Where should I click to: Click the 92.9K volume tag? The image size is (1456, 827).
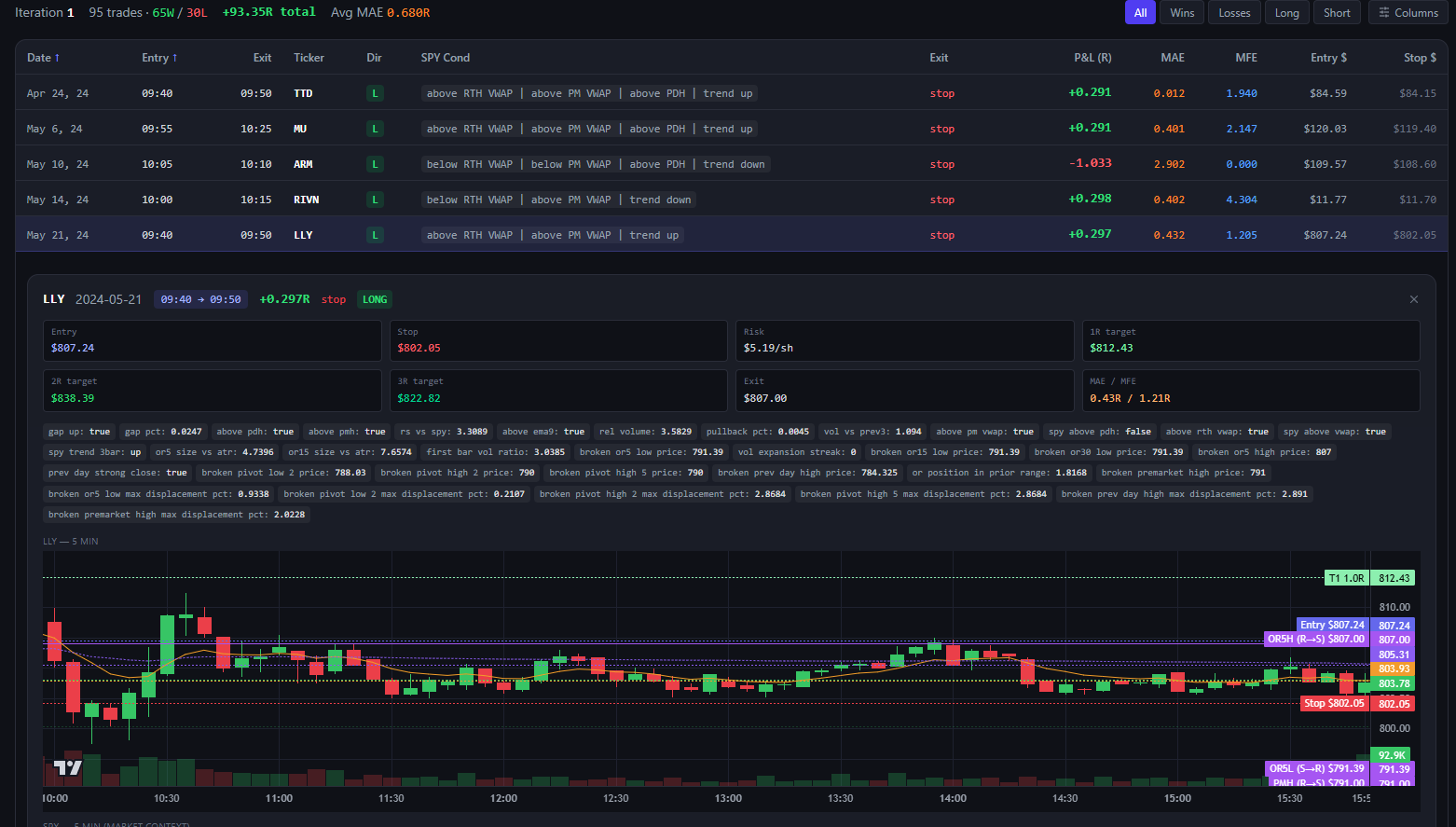[1391, 755]
